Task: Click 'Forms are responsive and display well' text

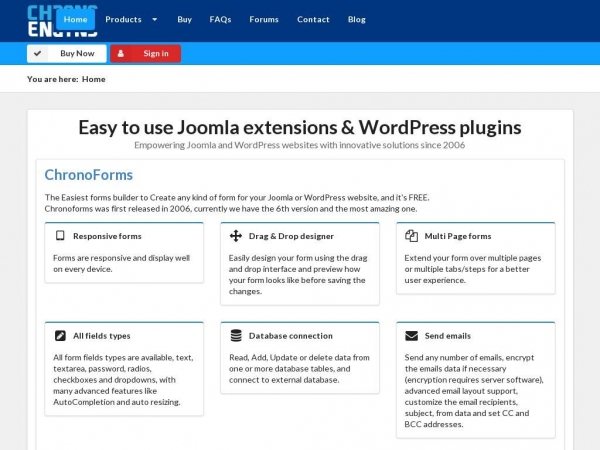Action: 122,263
